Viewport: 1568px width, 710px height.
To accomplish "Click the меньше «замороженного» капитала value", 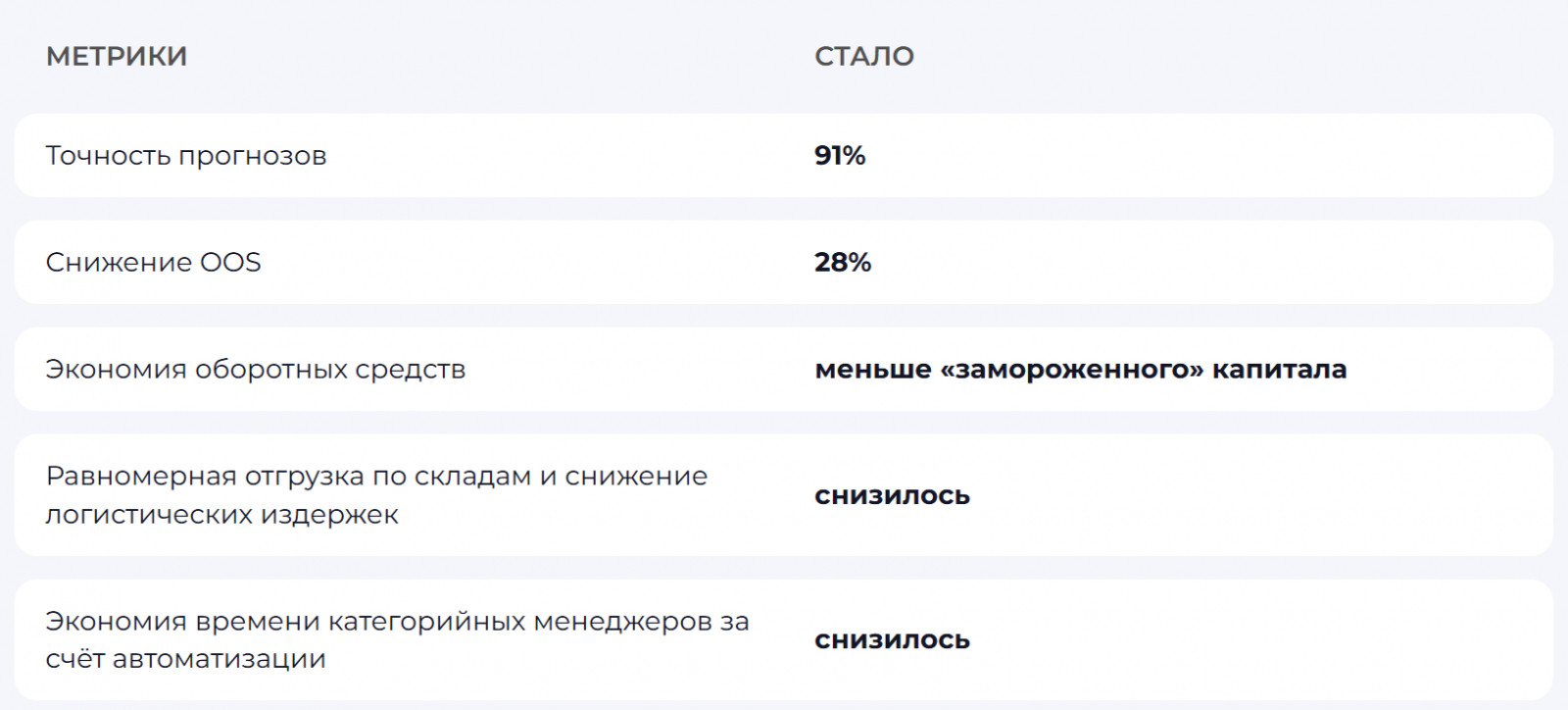I will coord(1080,370).
